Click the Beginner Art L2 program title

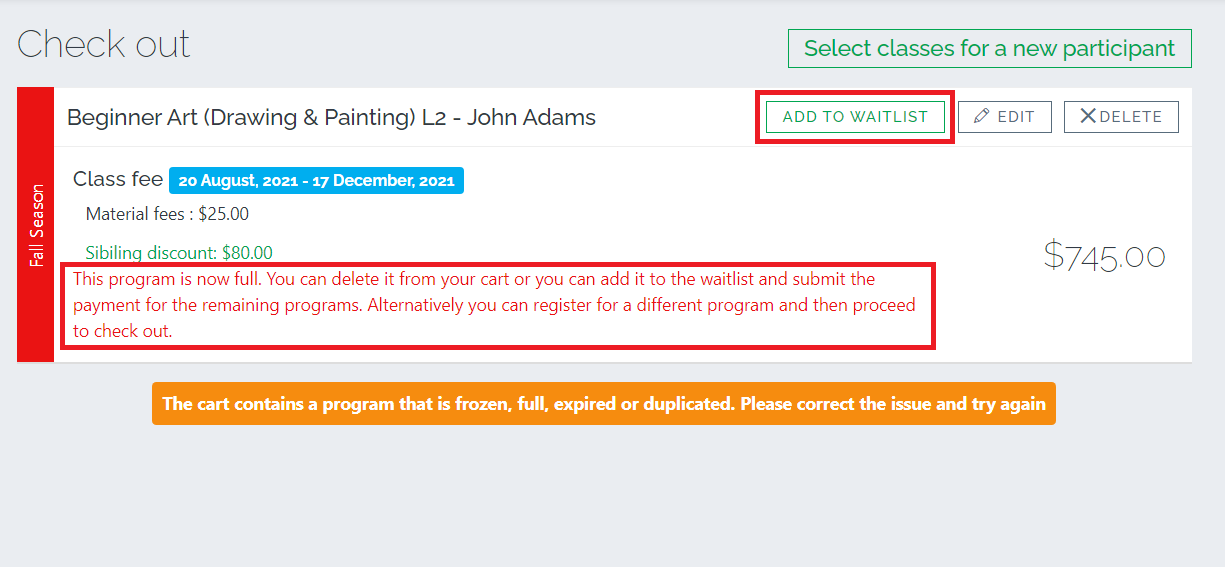[x=331, y=117]
